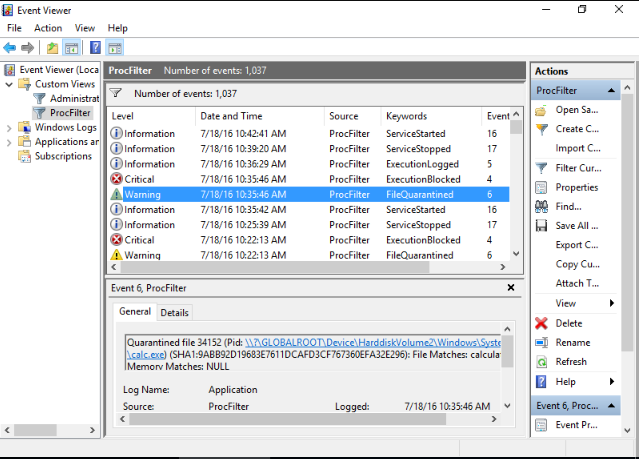Select the Subscriptions tree item
Image resolution: width=639 pixels, height=459 pixels.
pos(63,156)
